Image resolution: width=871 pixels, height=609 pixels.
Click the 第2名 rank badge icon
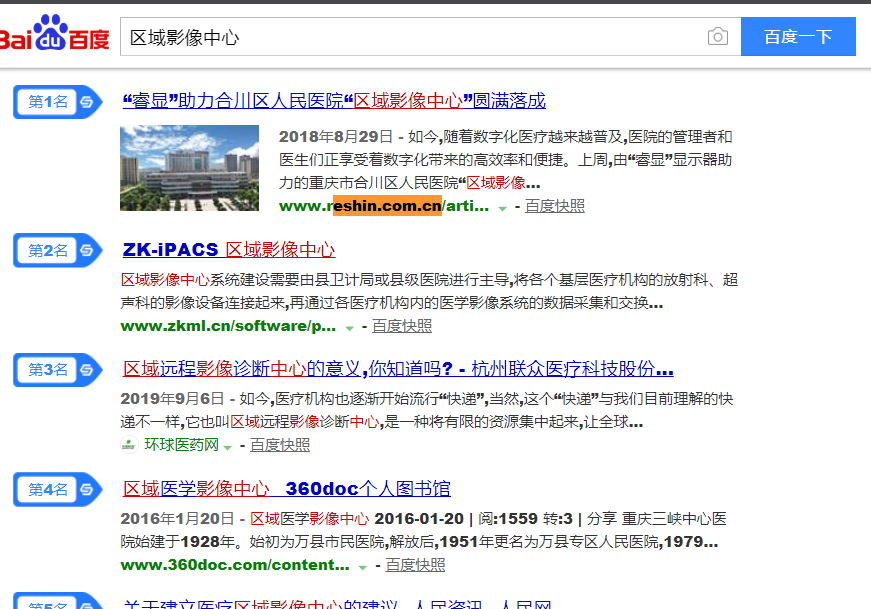coord(58,251)
